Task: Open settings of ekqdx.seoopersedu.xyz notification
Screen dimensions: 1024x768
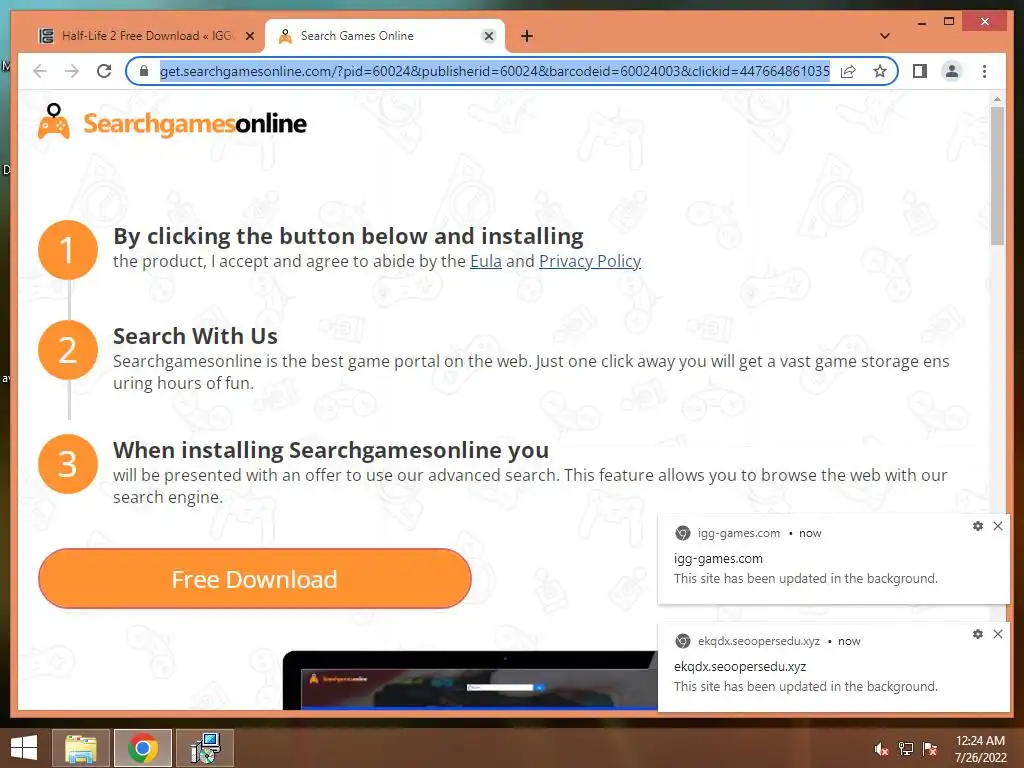Action: [x=978, y=633]
